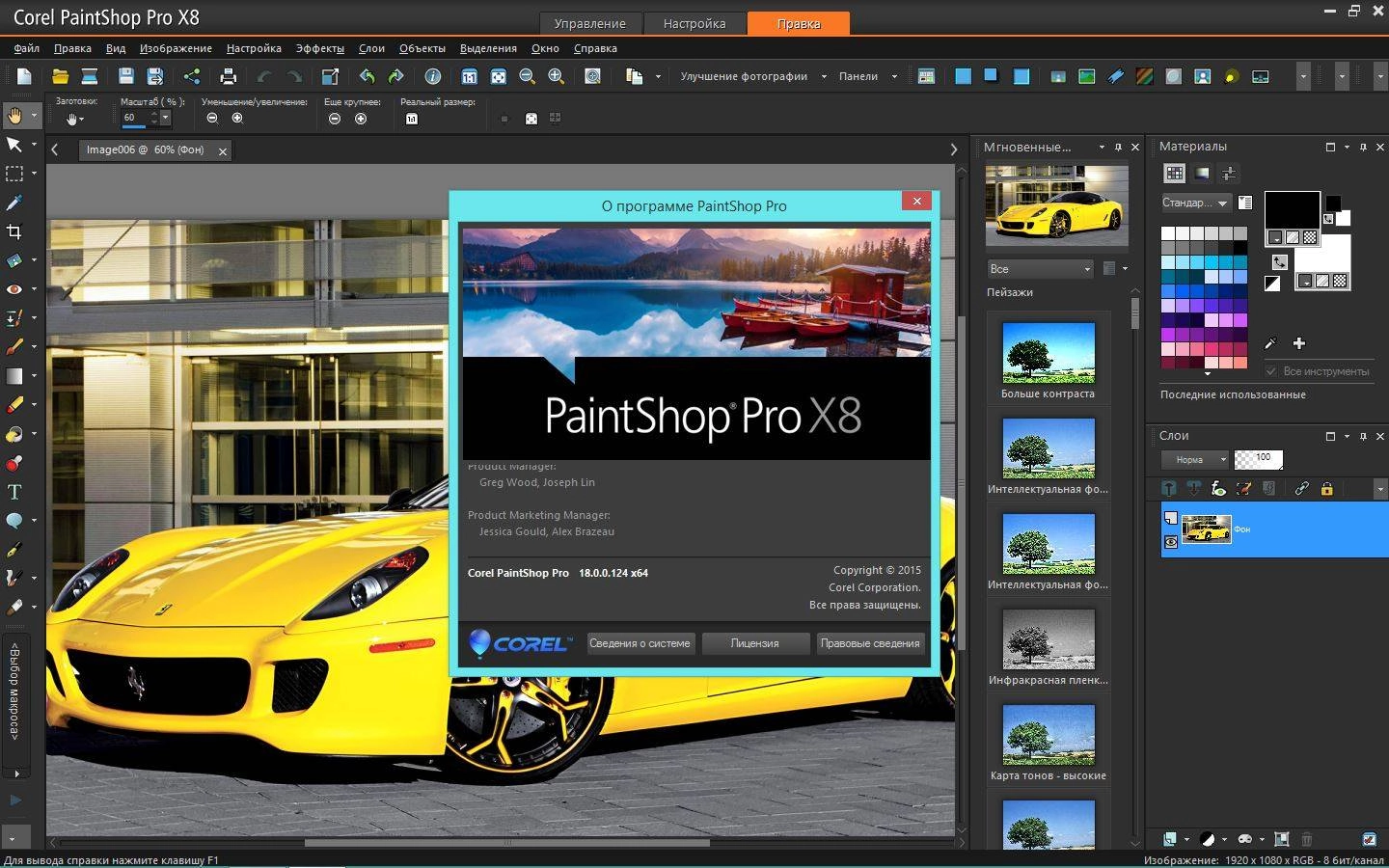Open the Заготовки presets dropdown
The image size is (1389, 868).
(x=75, y=119)
